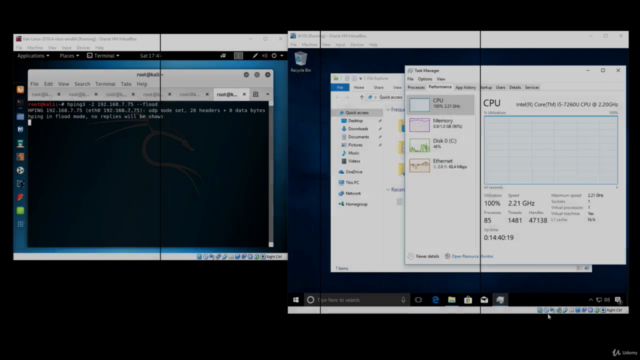The image size is (640, 360).
Task: Open Mail app from taskbar
Action: click(484, 300)
